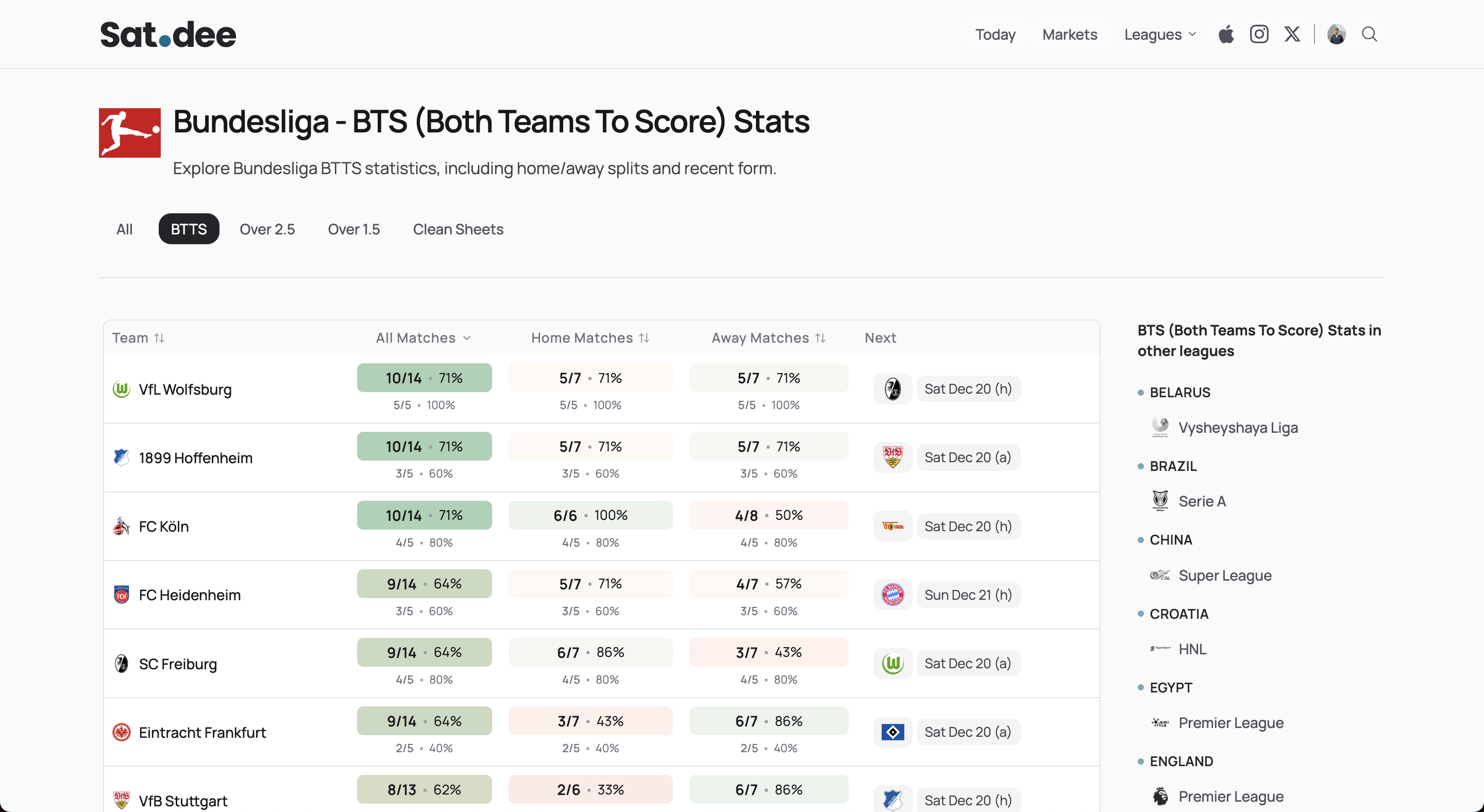Open the X social icon
Screen dimensions: 1484x812
click(x=1292, y=35)
